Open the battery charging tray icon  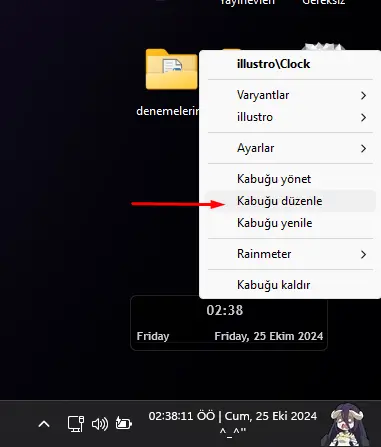click(x=124, y=423)
